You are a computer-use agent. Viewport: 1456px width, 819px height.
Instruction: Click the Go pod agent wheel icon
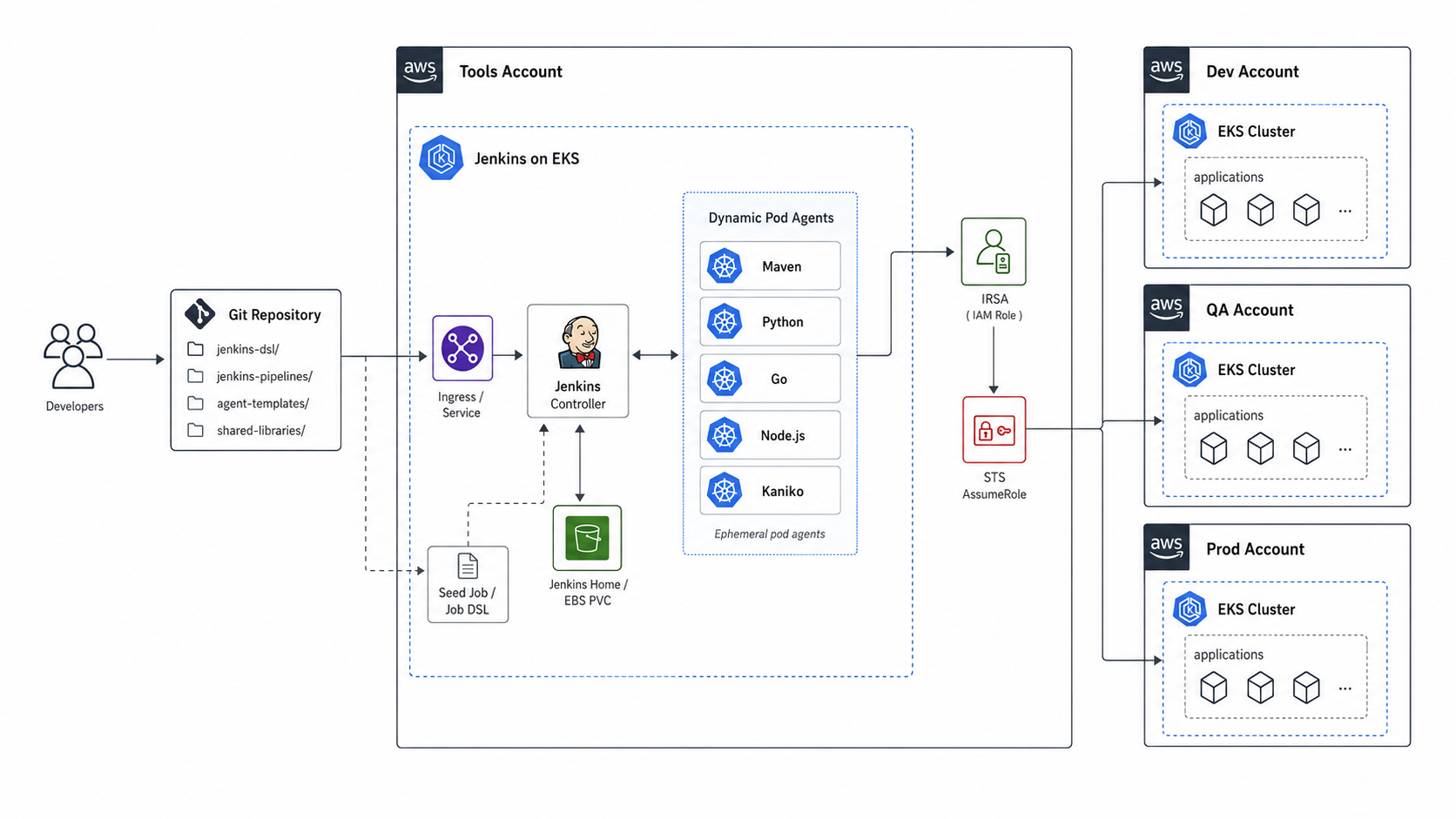(725, 379)
